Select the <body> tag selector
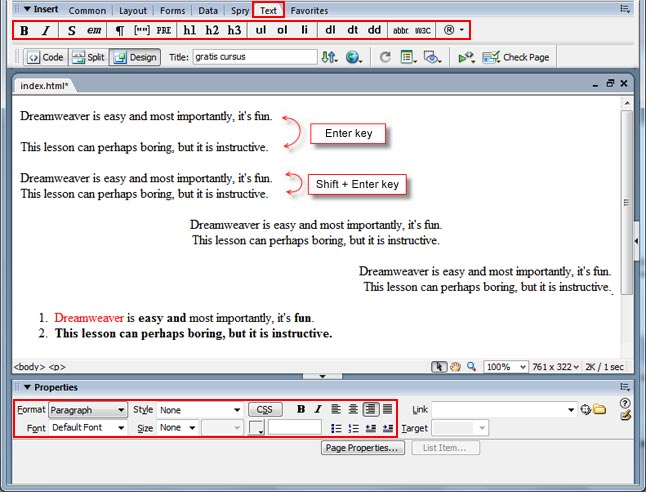This screenshot has width=646, height=492. (x=29, y=367)
